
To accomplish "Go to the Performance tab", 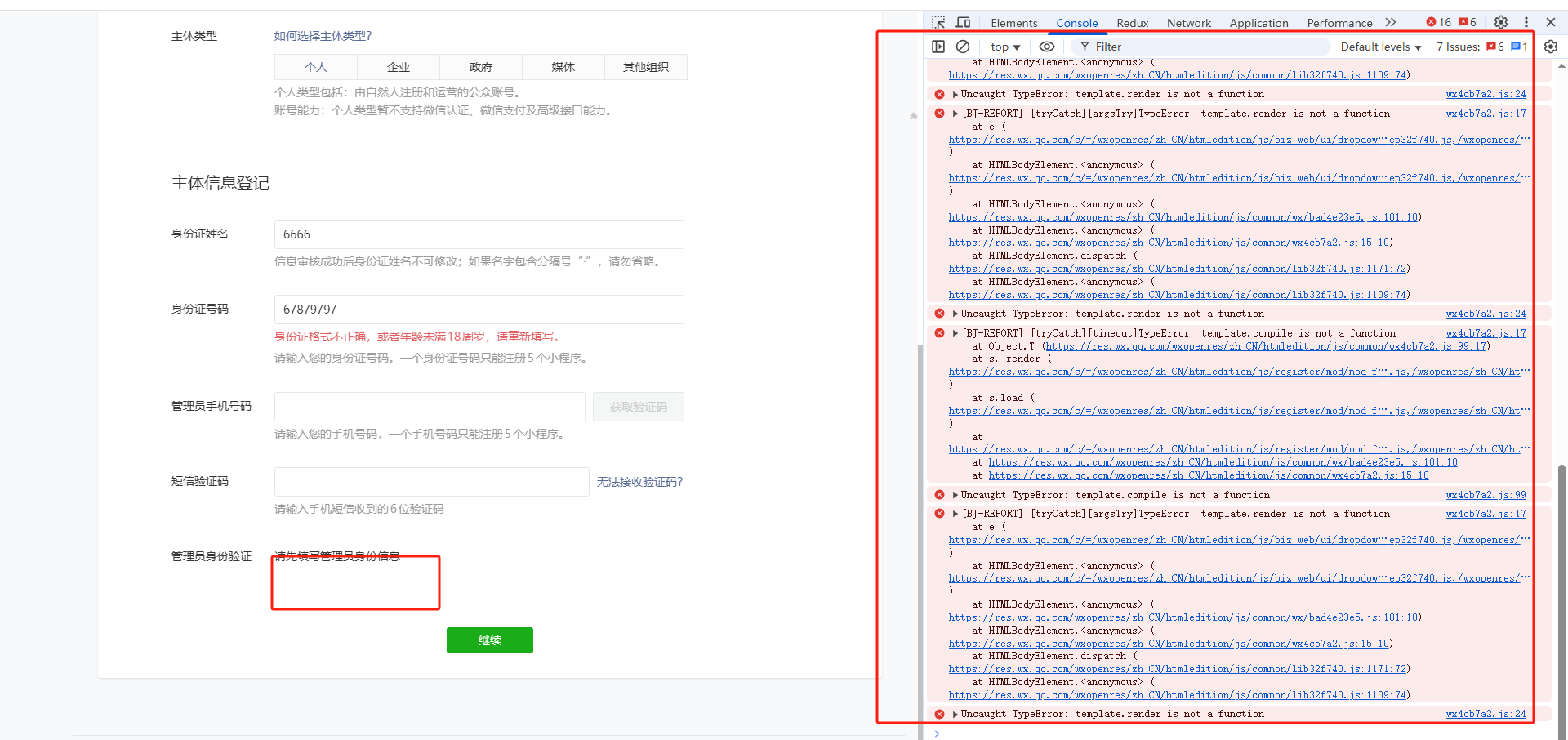I will point(1339,23).
